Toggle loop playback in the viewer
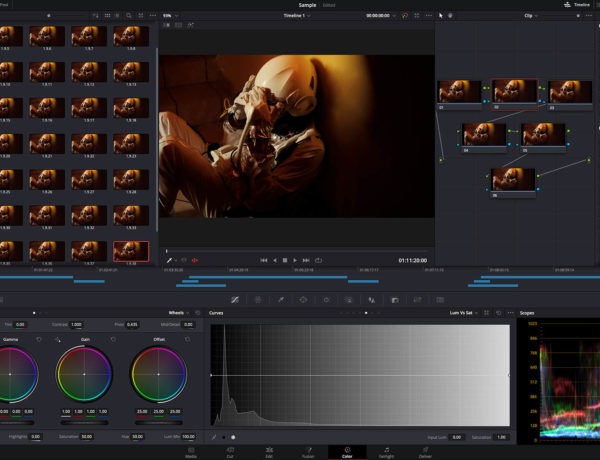This screenshot has width=600, height=460. click(318, 260)
